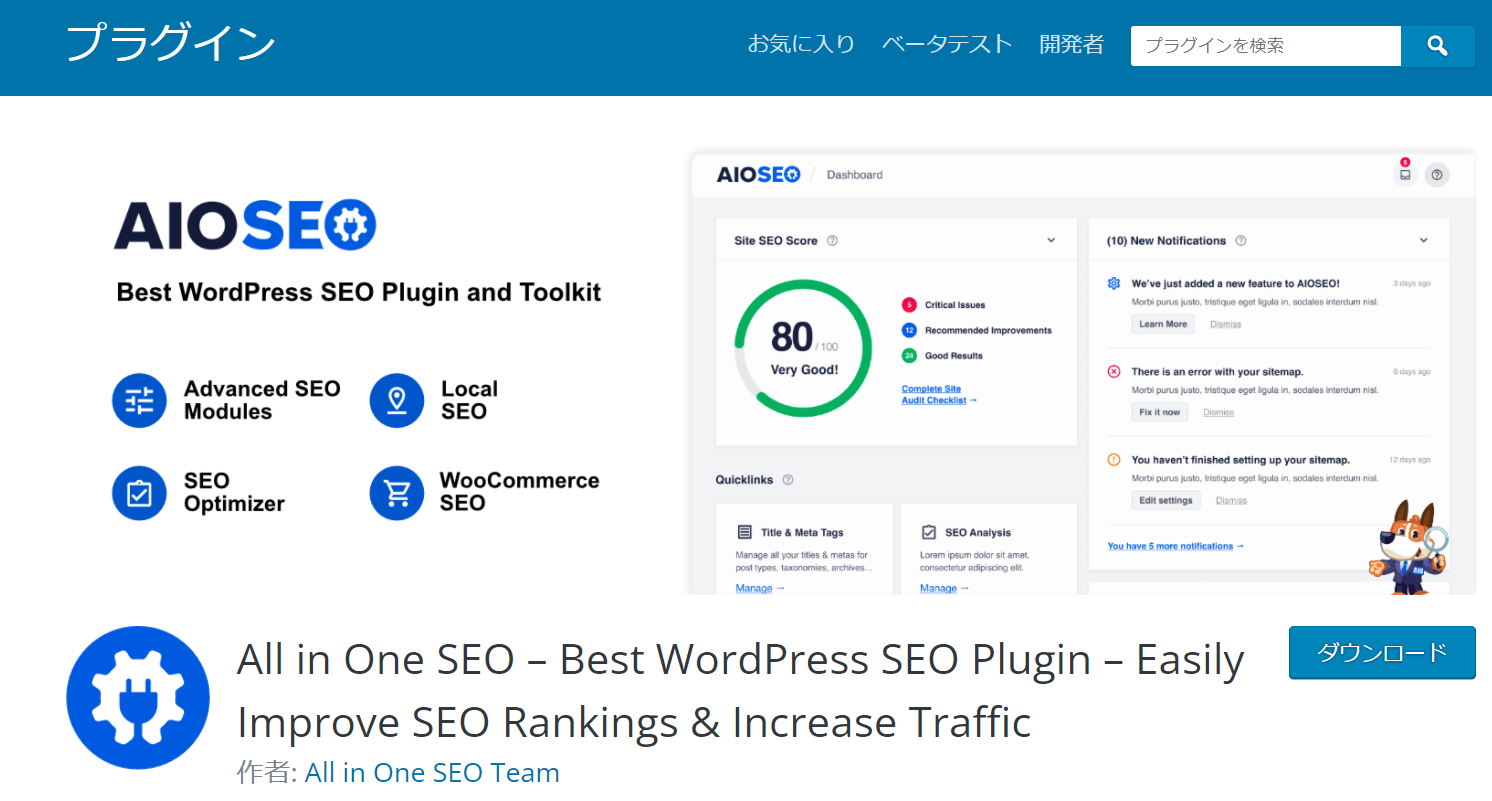Click the 12 days ago timestamp

1410,460
